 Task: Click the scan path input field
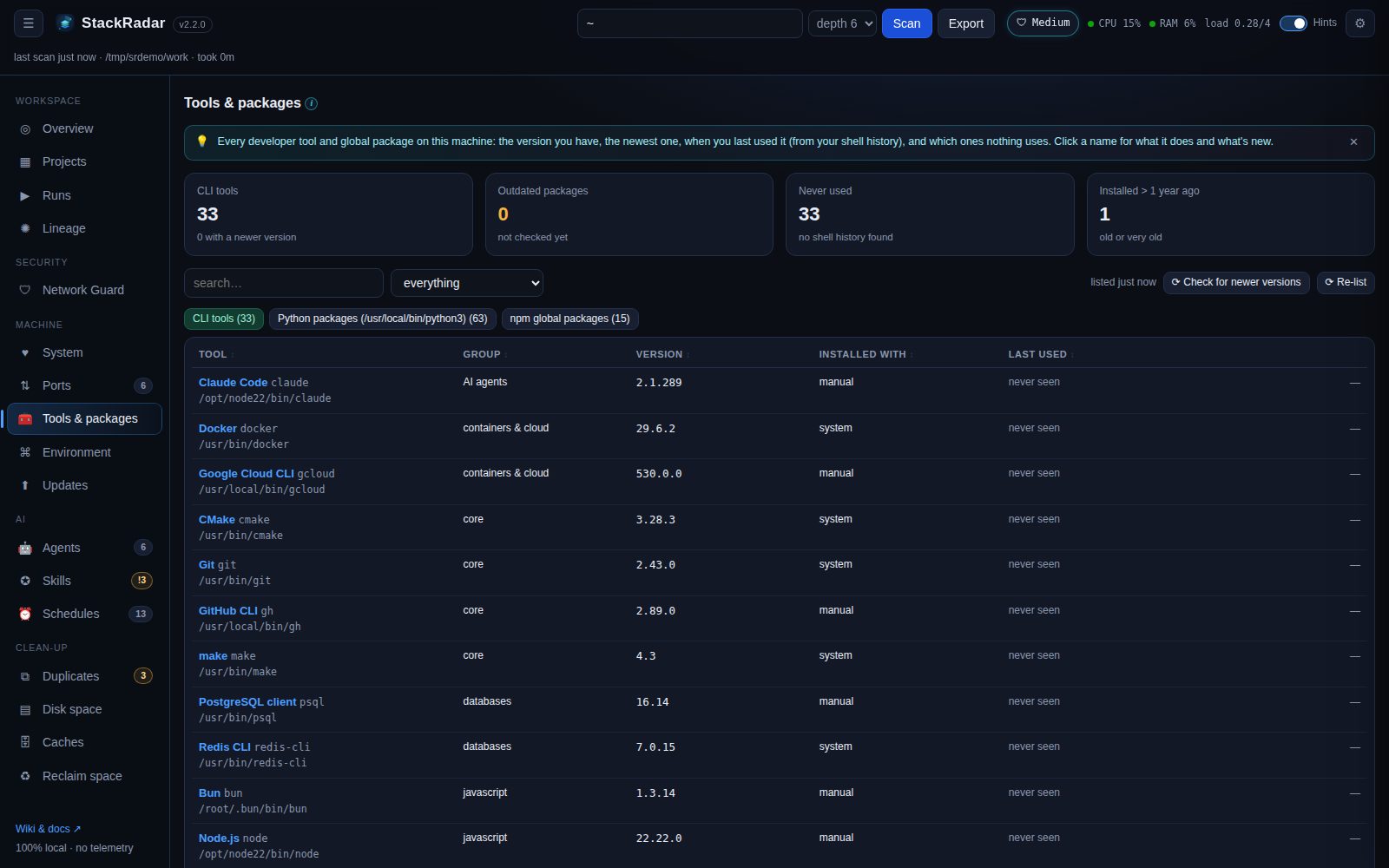pyautogui.click(x=689, y=23)
